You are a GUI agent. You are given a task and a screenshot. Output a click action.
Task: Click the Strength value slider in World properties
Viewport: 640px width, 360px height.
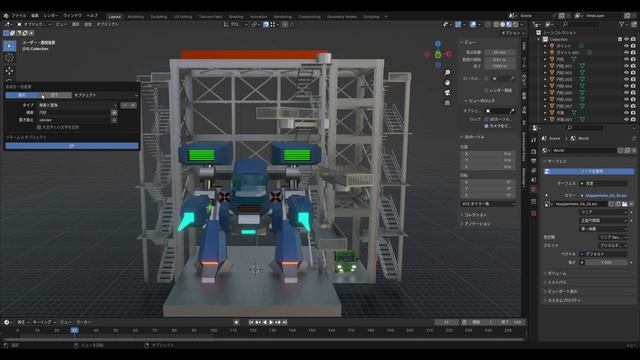pyautogui.click(x=606, y=262)
